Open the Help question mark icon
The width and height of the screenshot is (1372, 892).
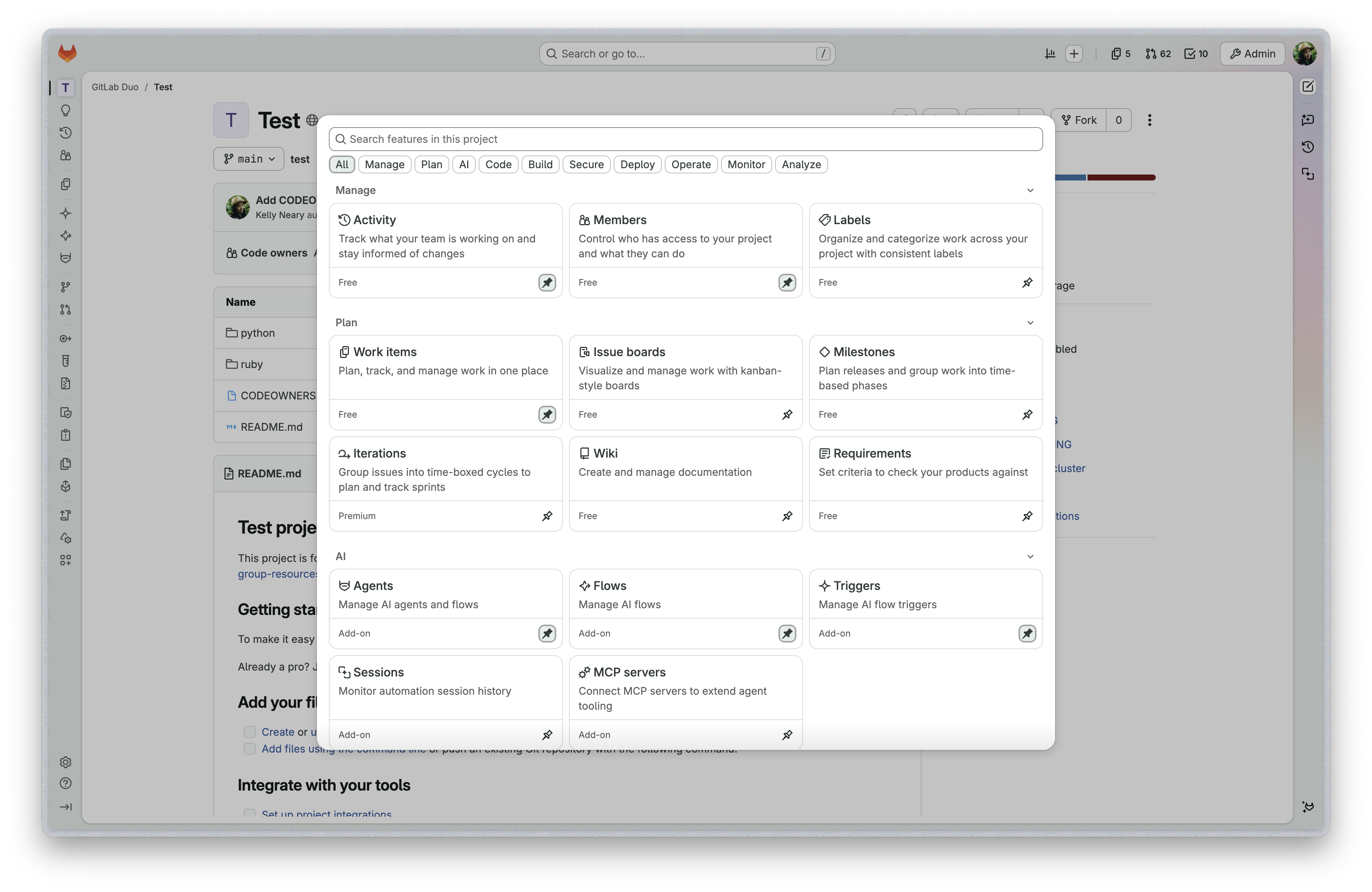point(66,783)
